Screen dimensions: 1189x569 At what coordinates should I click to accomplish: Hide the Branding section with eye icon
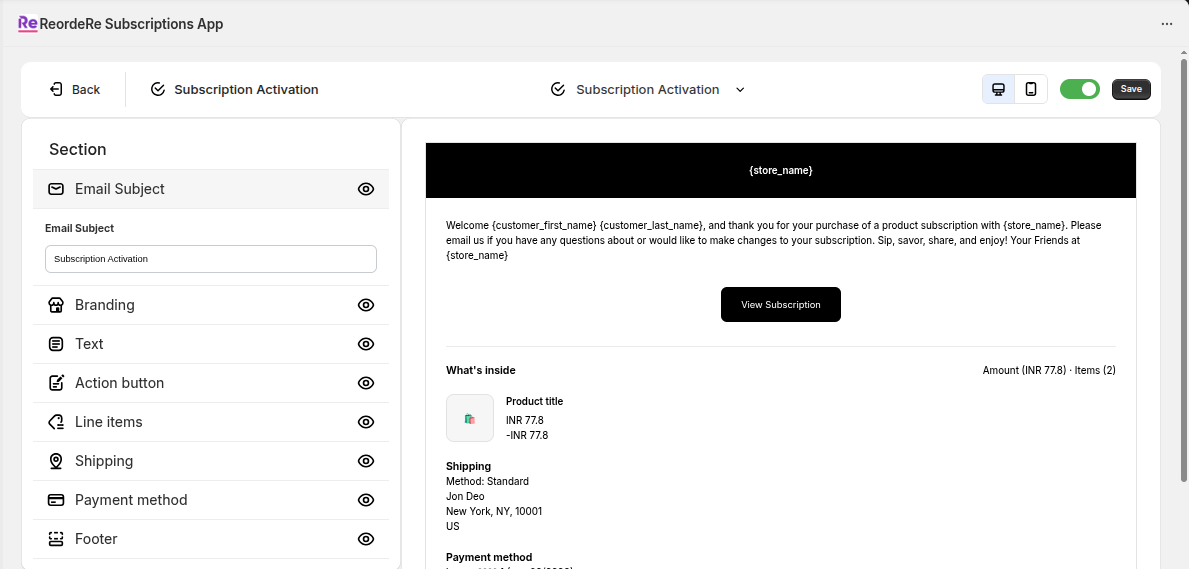click(366, 305)
